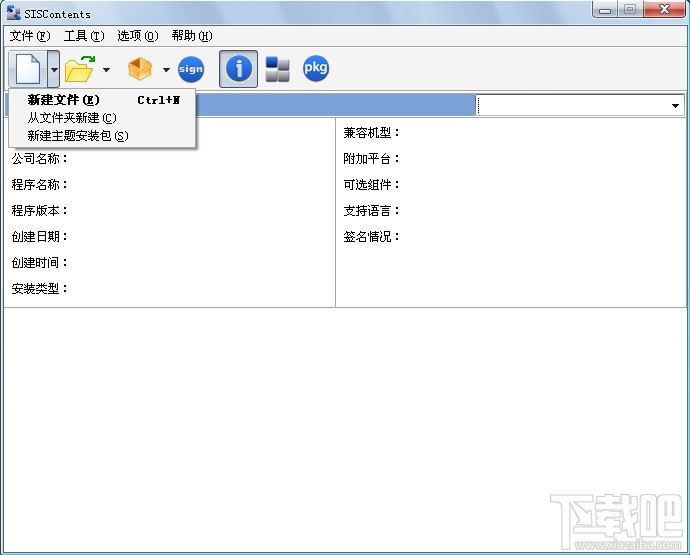690x555 pixels.
Task: Choose 从文件夹新建(C) menu entry
Action: coord(103,118)
